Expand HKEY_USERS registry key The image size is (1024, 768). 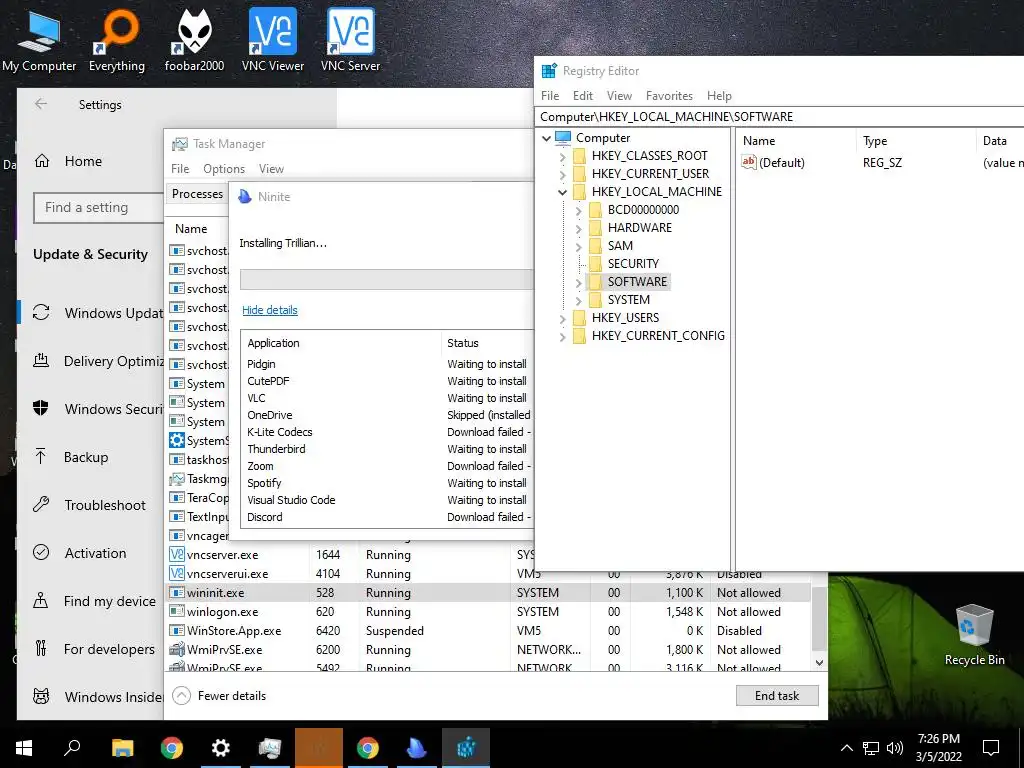tap(562, 319)
